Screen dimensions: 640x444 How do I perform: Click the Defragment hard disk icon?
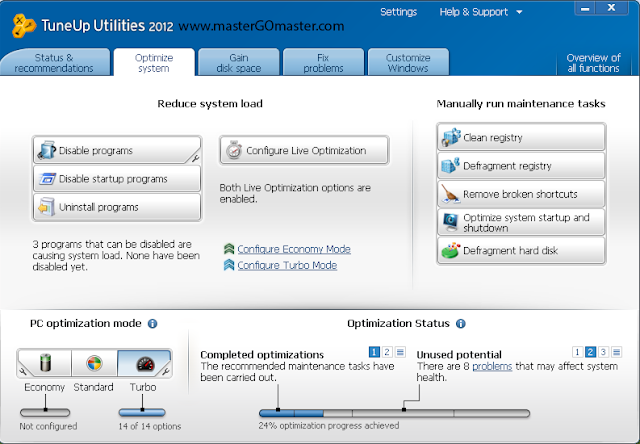tap(451, 251)
